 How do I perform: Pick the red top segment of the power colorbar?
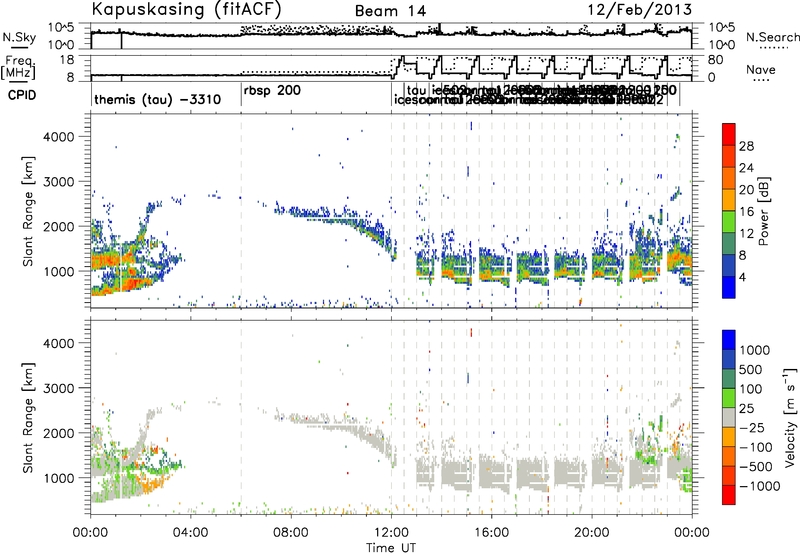pos(729,134)
